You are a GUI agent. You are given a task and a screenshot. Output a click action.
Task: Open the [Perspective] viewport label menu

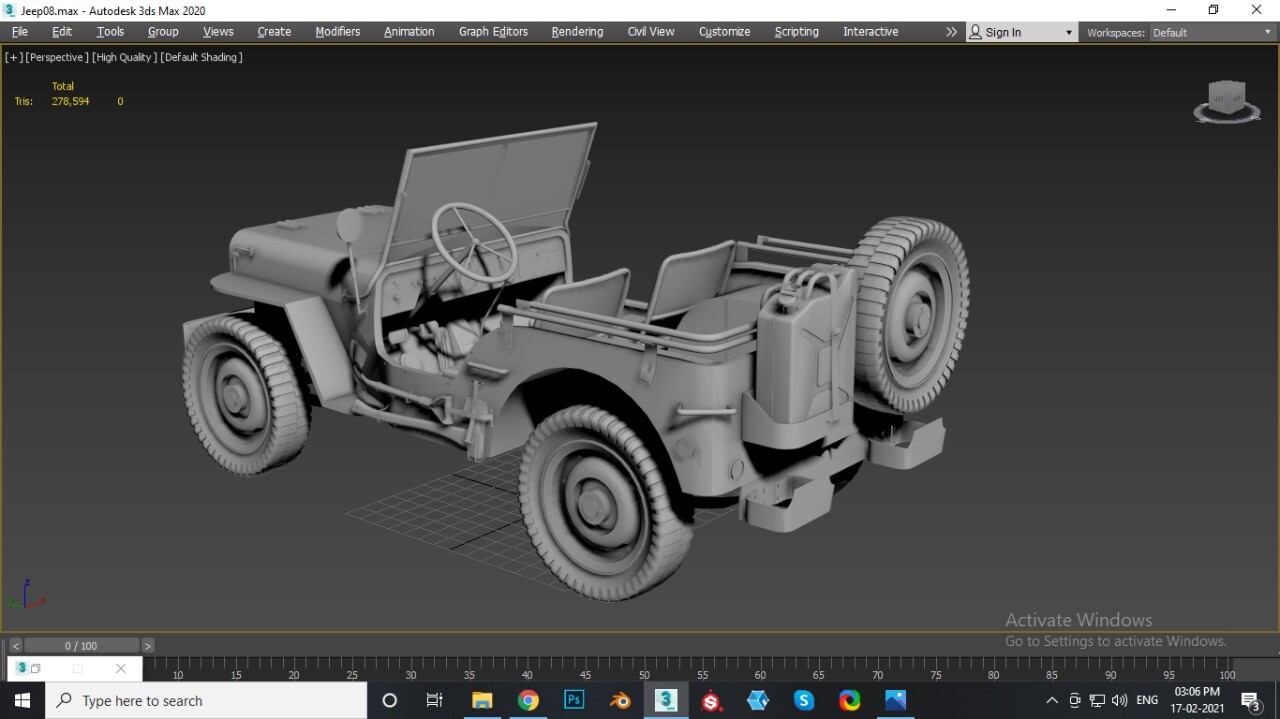pyautogui.click(x=57, y=57)
